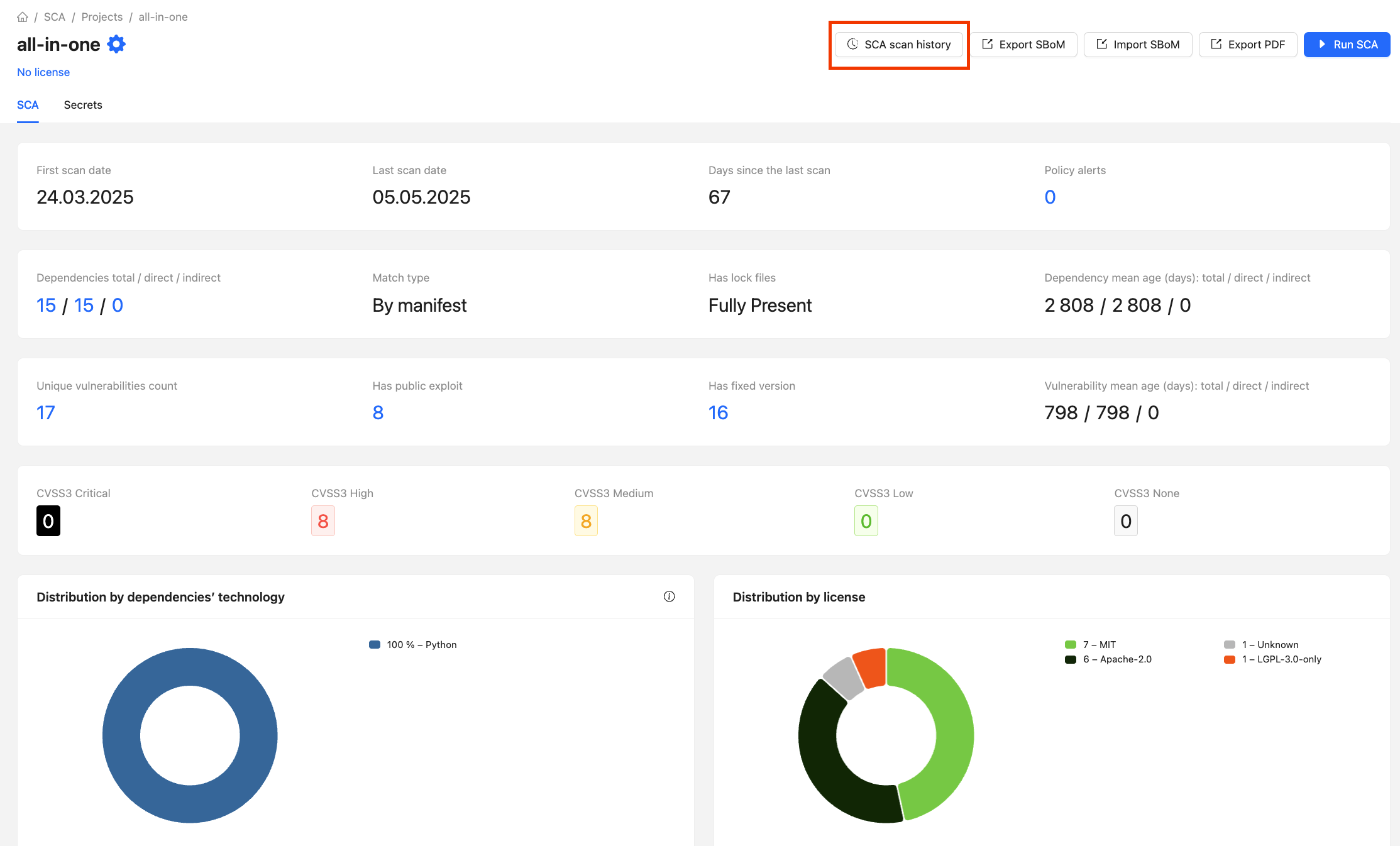Open project settings gear icon

pyautogui.click(x=116, y=44)
